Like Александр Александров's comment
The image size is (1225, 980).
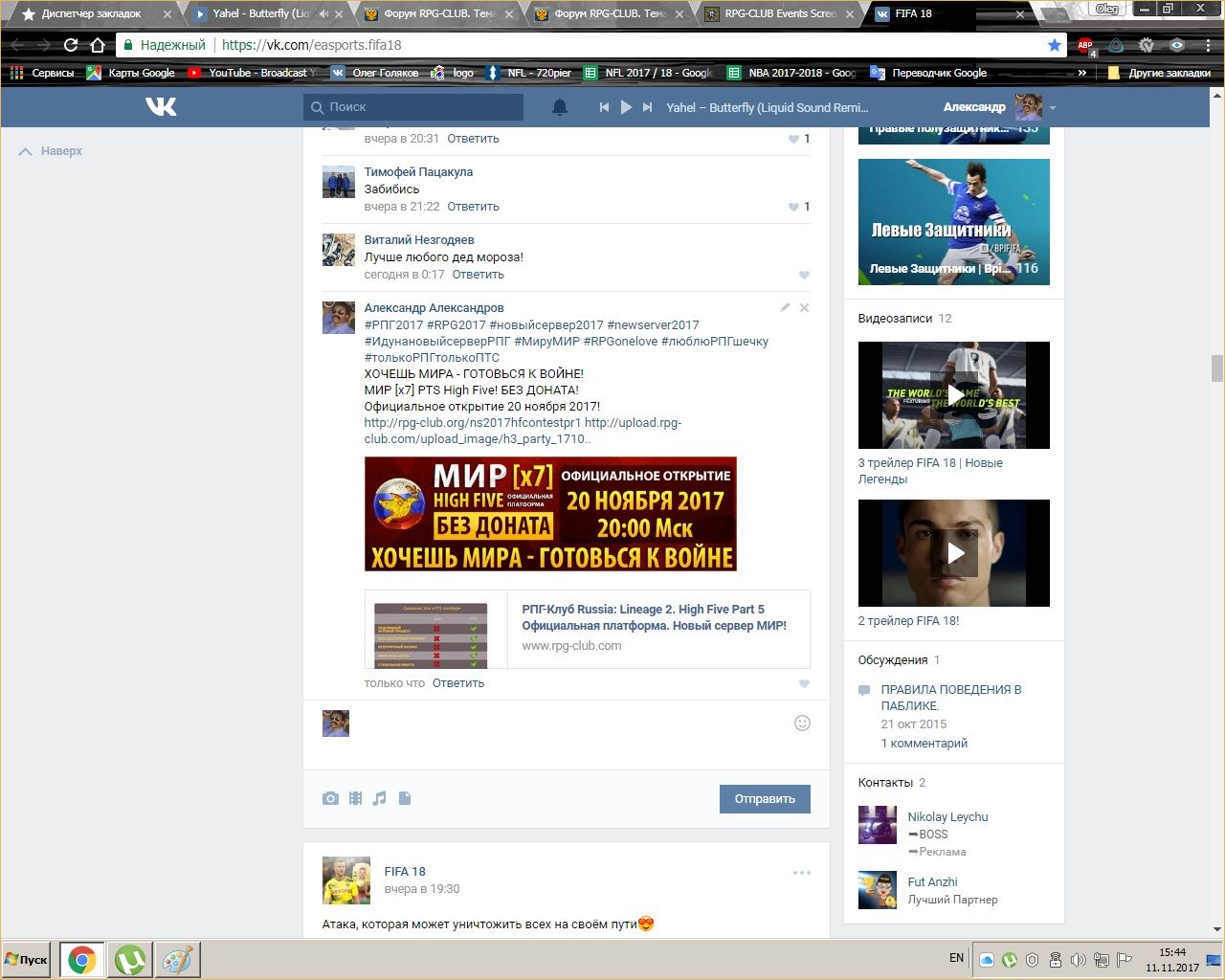tap(804, 683)
